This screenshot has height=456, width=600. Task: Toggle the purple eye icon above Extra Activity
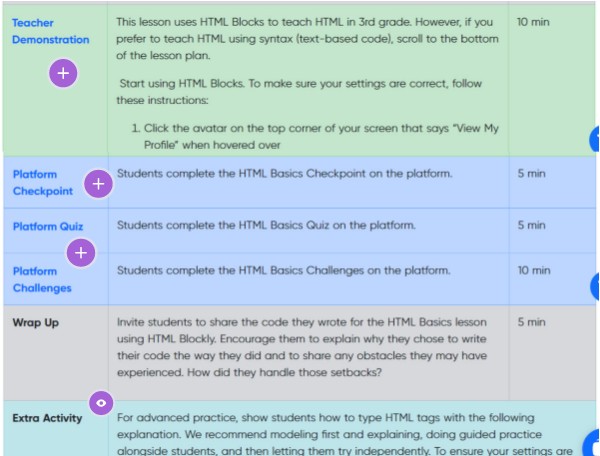(100, 402)
